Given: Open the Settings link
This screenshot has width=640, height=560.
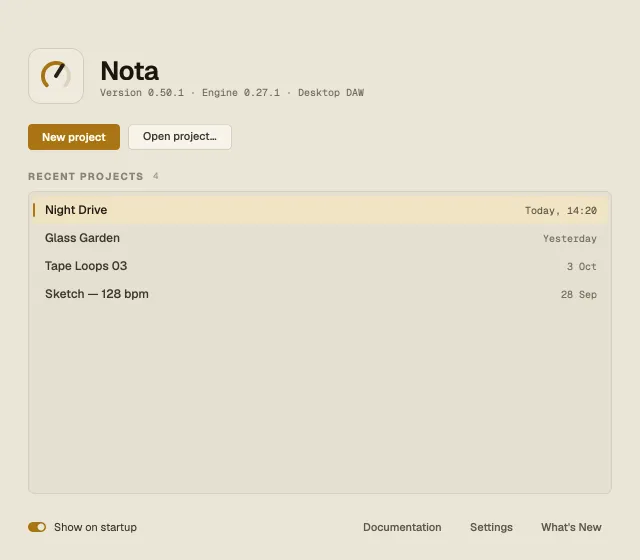Looking at the screenshot, I should [491, 527].
